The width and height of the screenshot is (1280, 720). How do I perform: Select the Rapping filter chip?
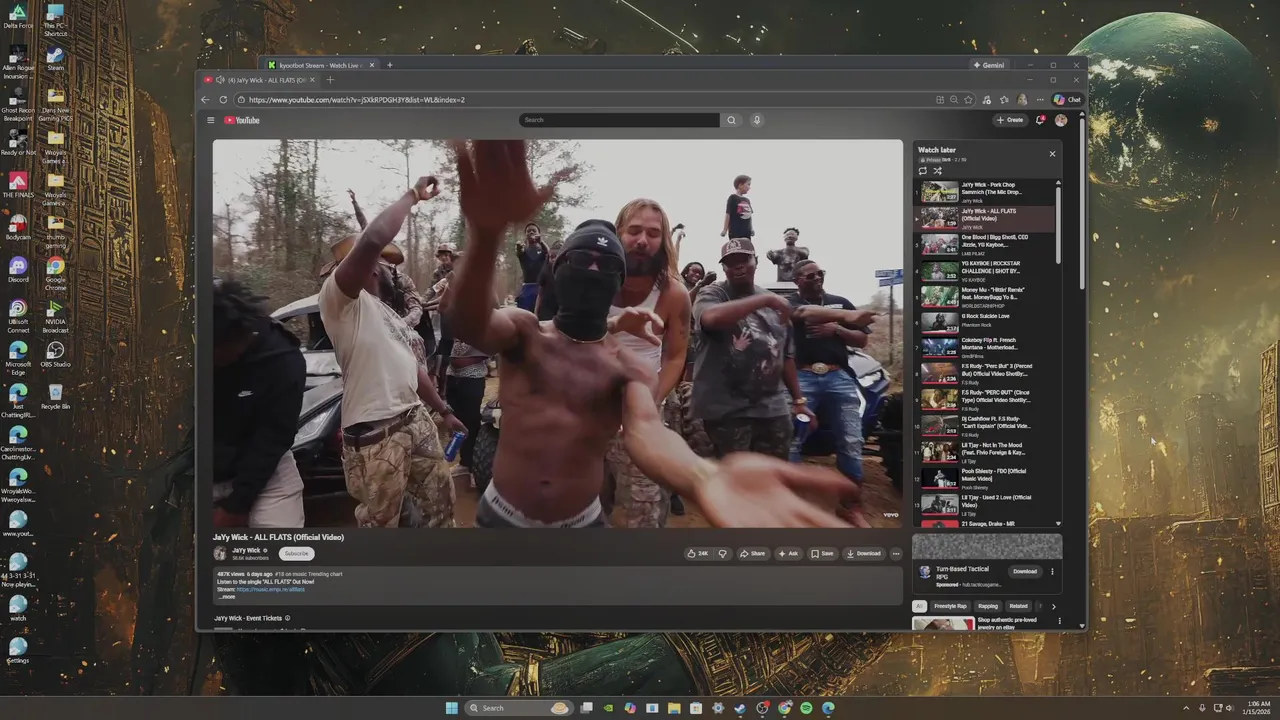(988, 606)
